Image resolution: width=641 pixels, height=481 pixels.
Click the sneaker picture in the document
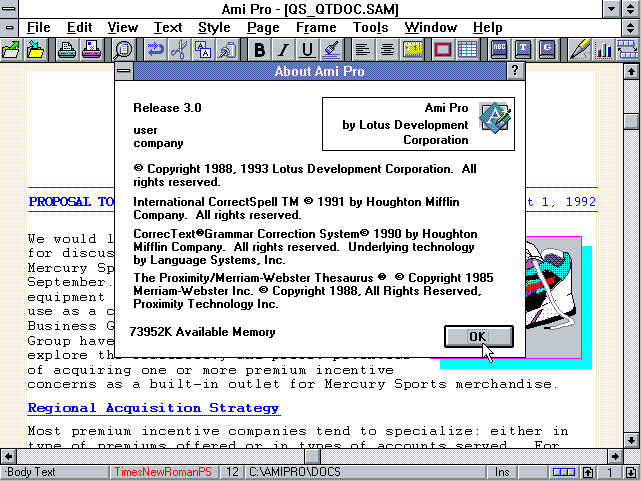point(553,297)
